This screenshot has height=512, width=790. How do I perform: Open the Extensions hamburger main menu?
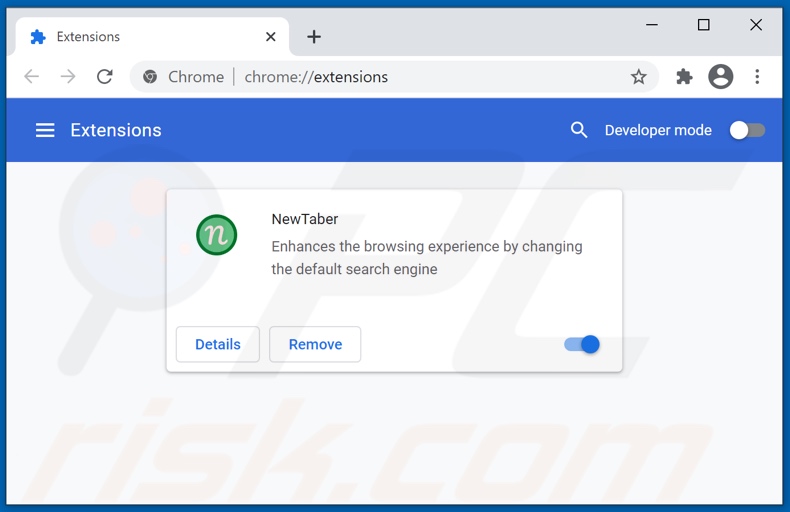point(45,130)
